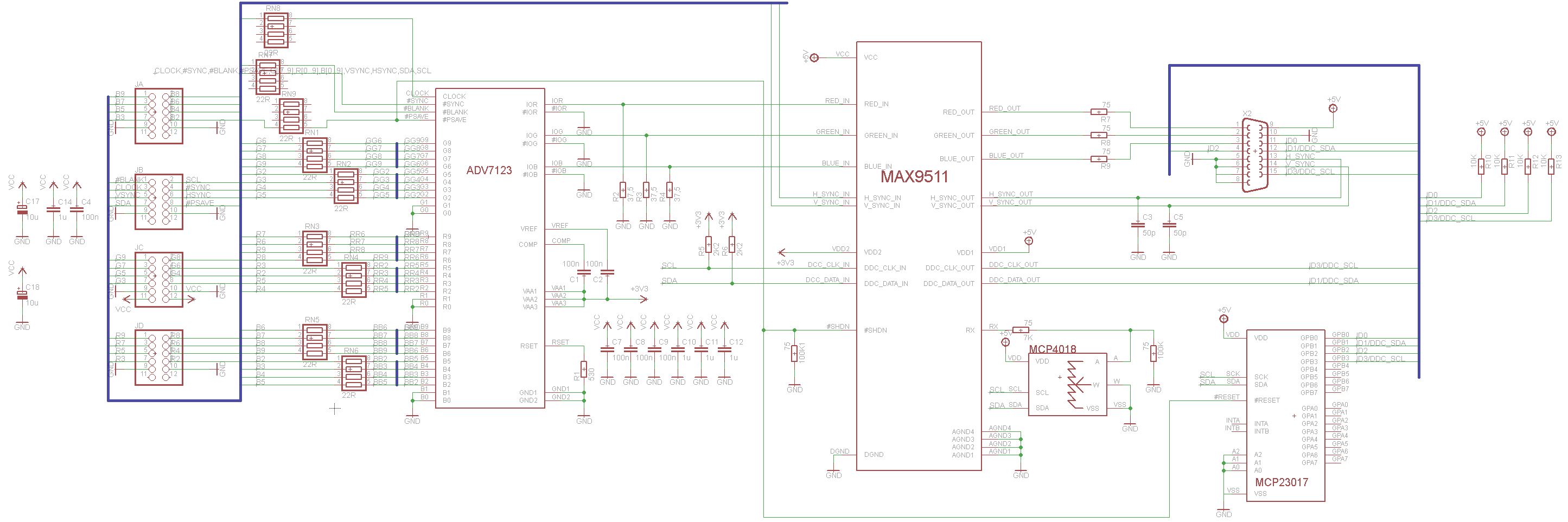The height and width of the screenshot is (522, 1568).
Task: Select decoupling capacitor C11
Action: 700,349
